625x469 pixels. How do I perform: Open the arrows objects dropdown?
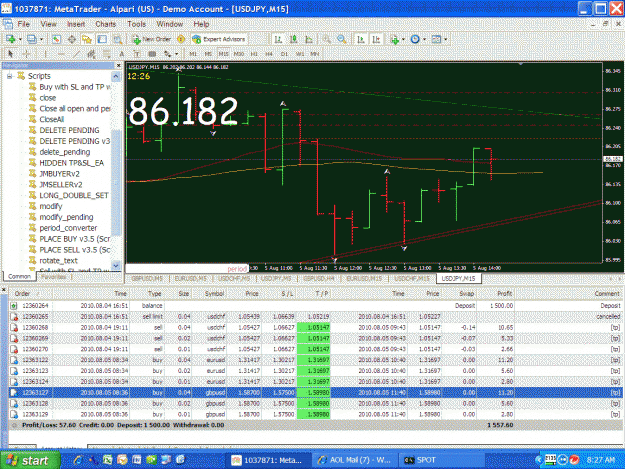pos(177,53)
